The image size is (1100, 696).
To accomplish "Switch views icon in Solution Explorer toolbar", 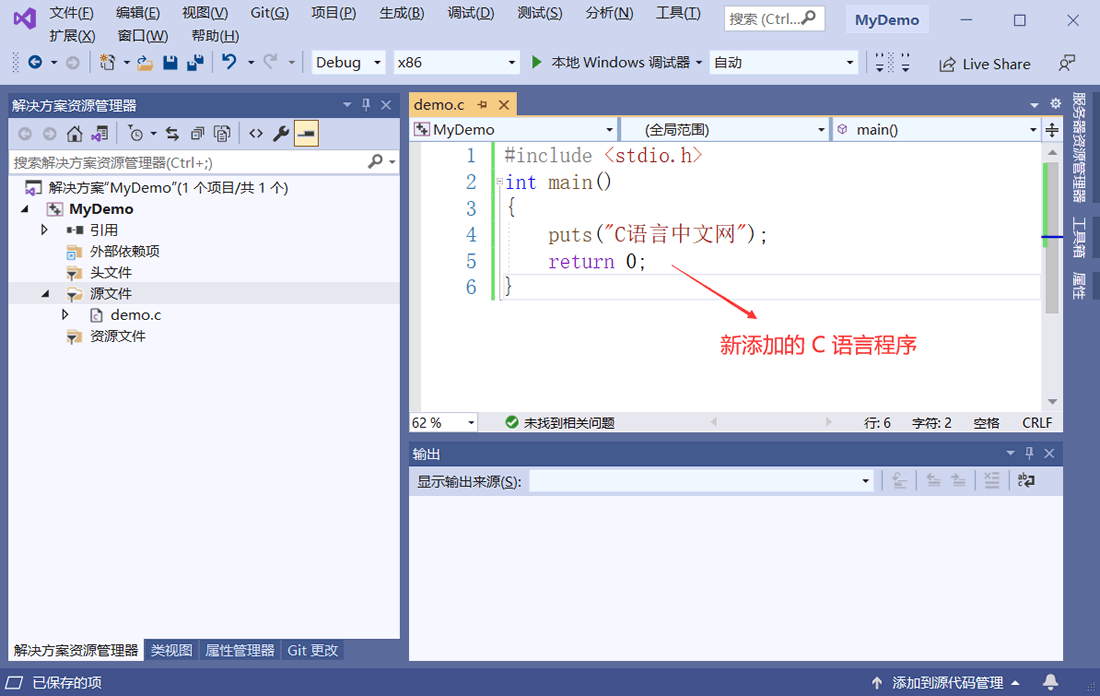I will click(x=100, y=133).
